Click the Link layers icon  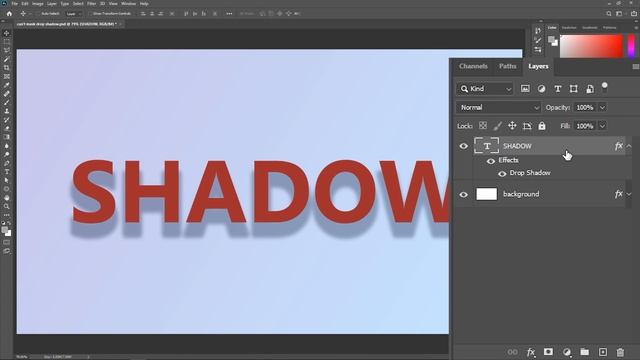point(512,352)
